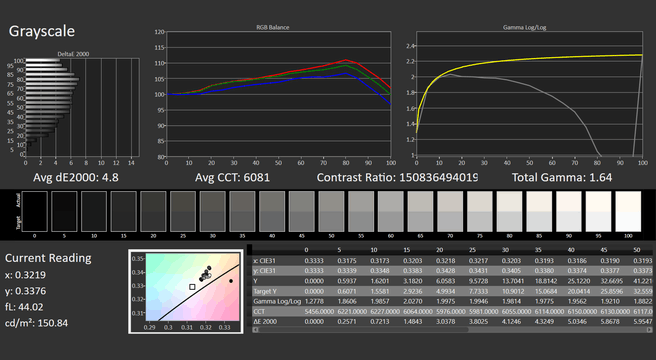This screenshot has height=360, width=656.
Task: Click the data table's right scroll arrow
Action: [x=650, y=330]
